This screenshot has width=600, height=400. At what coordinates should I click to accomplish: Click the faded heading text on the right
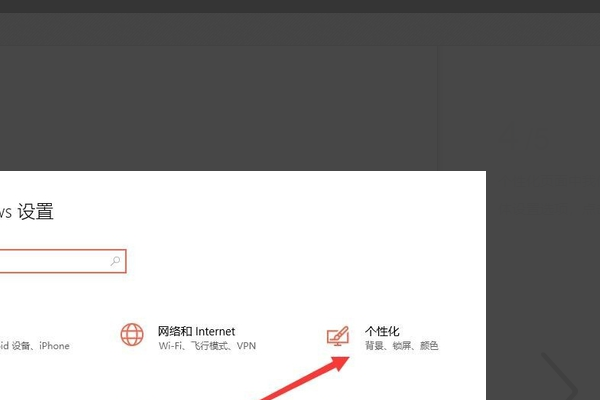point(525,137)
